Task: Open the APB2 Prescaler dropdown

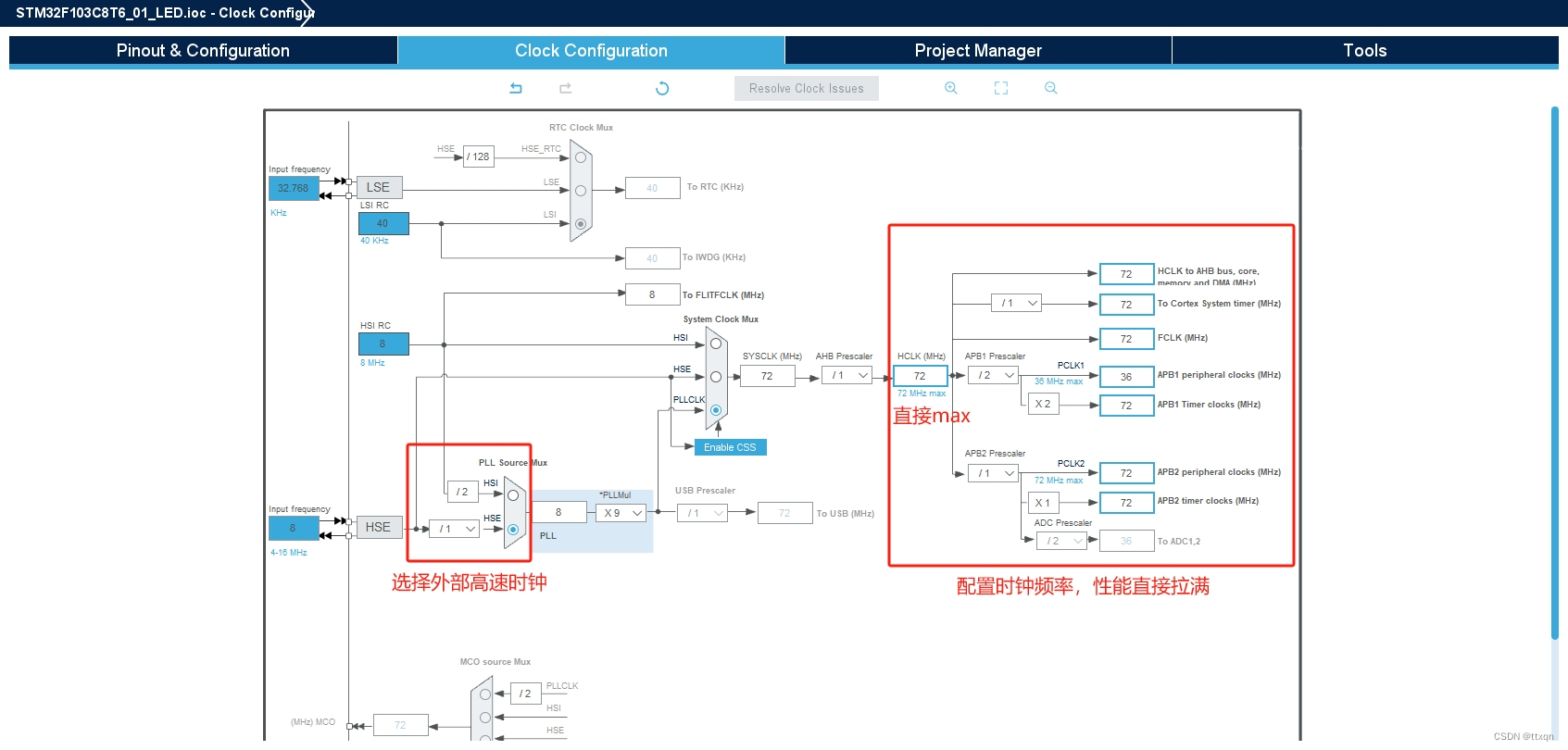Action: click(x=993, y=473)
